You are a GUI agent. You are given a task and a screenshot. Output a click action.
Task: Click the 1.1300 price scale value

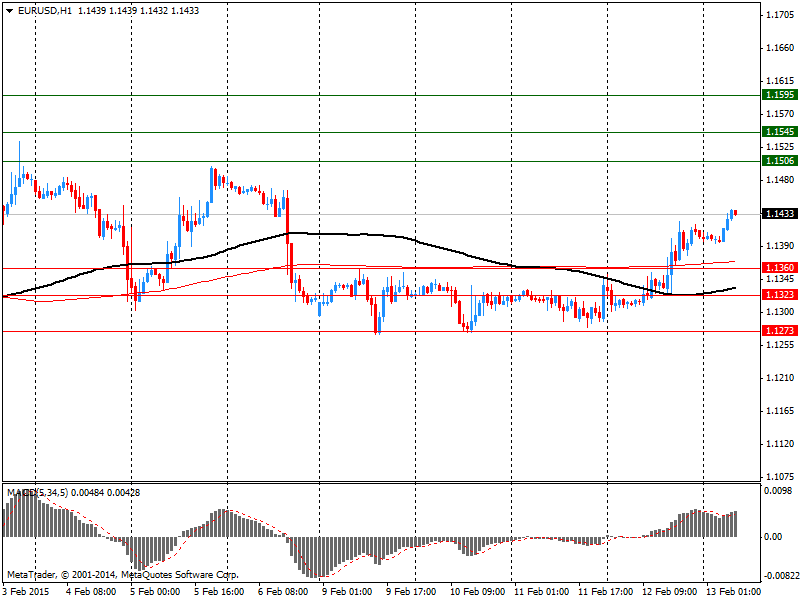point(781,312)
